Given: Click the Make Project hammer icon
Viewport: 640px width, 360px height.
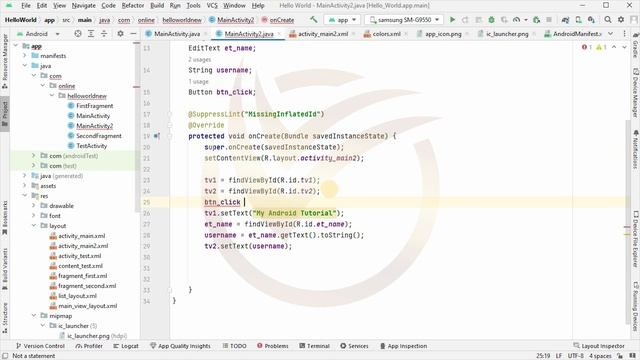Looking at the screenshot, I should [x=313, y=20].
